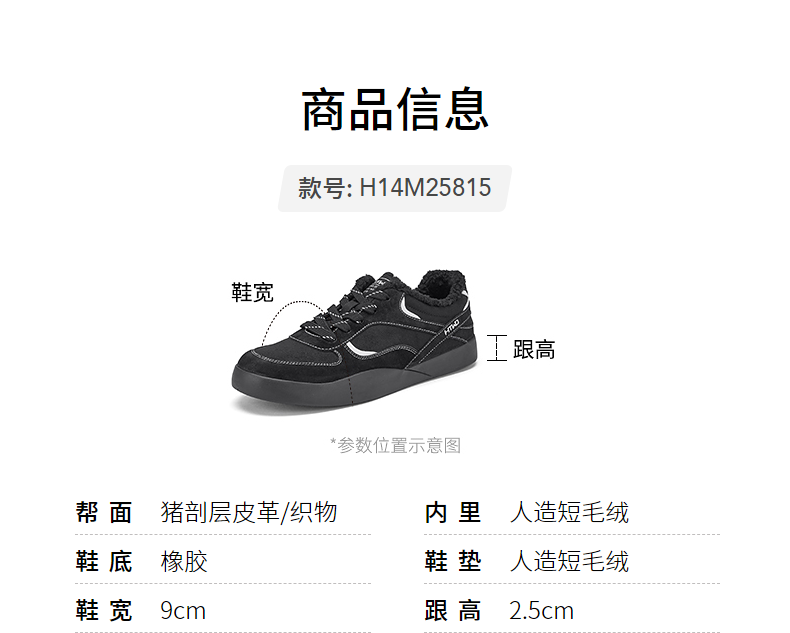This screenshot has height=633, width=790.
Task: Select 人造短毛绒 in the 内里 row
Action: click(x=569, y=513)
